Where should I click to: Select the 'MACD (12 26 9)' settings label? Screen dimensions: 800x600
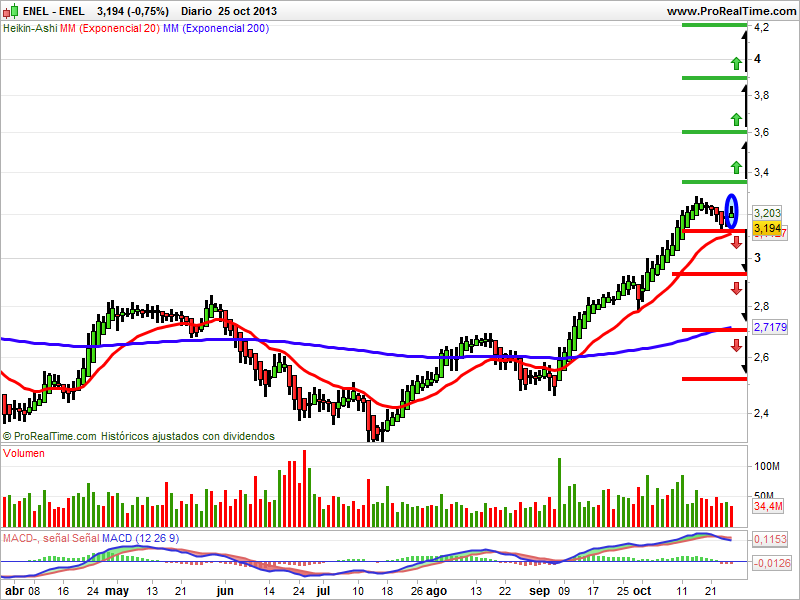click(140, 538)
